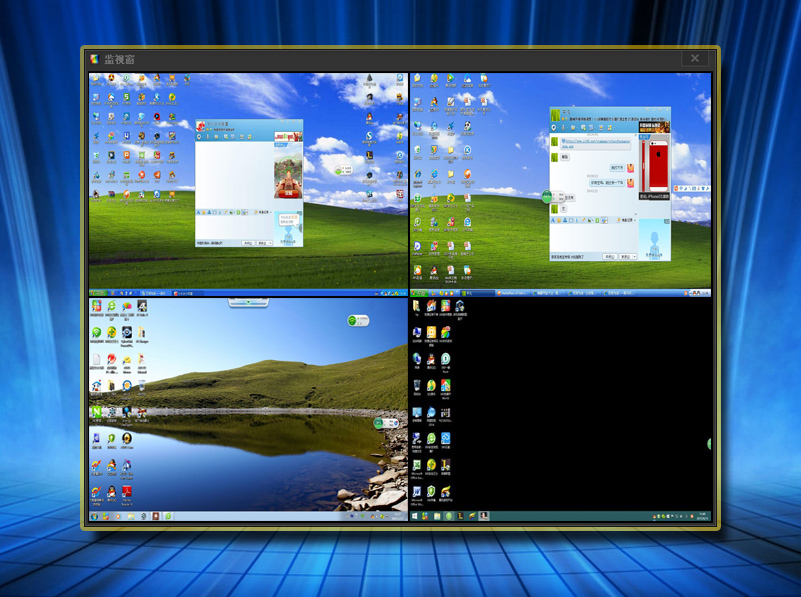Viewport: 801px width, 597px height.
Task: Click the green bamboo avatar in chat header
Action: point(555,114)
